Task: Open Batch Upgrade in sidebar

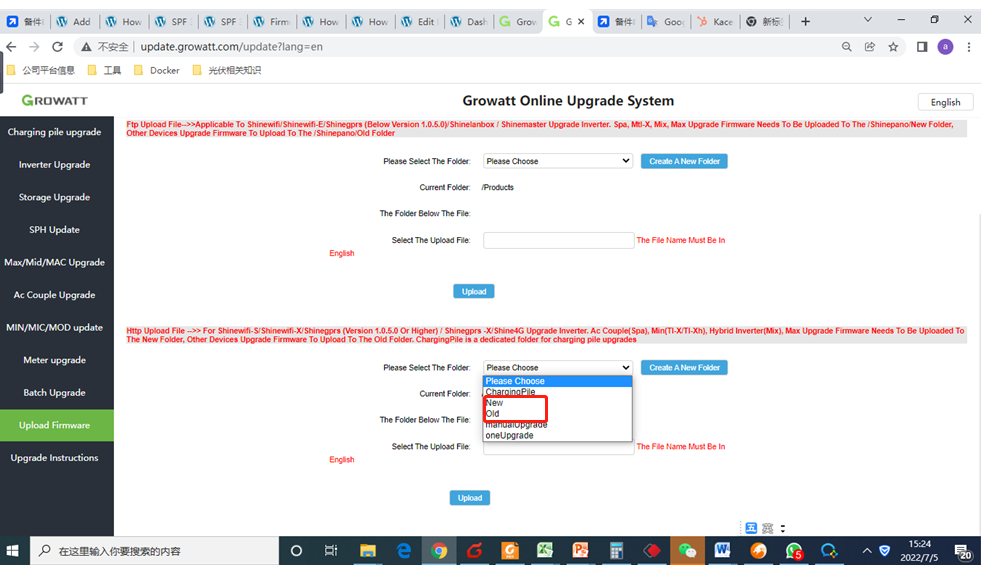Action: (54, 392)
